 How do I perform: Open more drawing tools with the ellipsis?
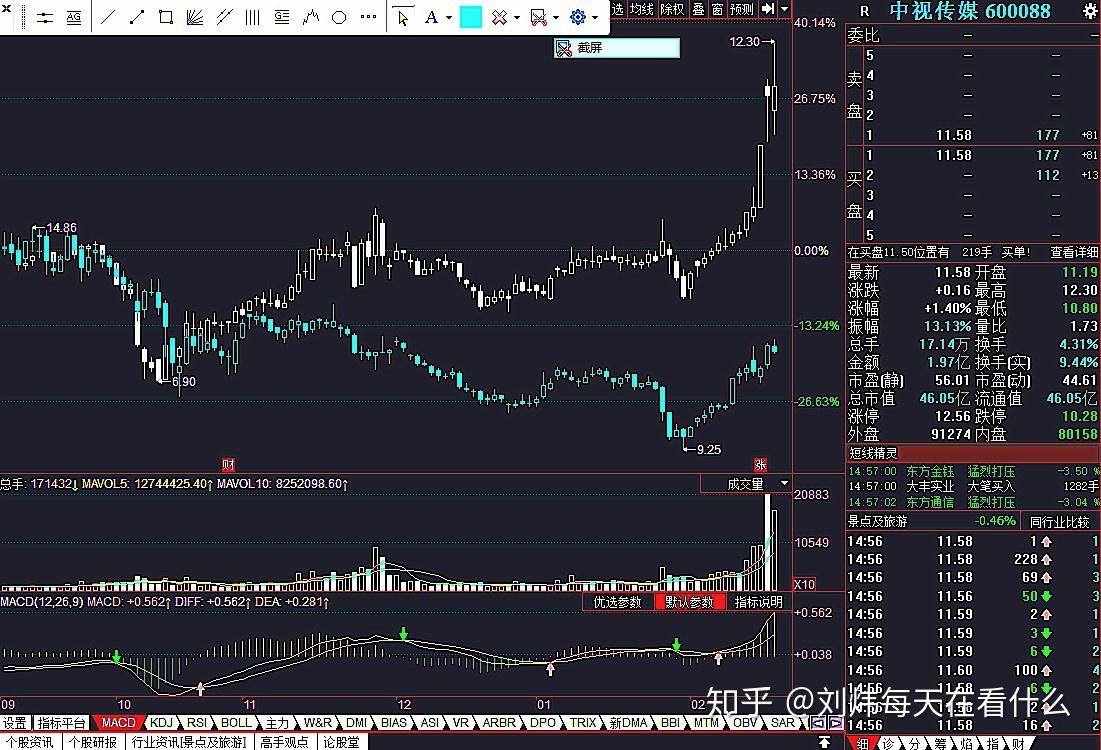pyautogui.click(x=368, y=18)
